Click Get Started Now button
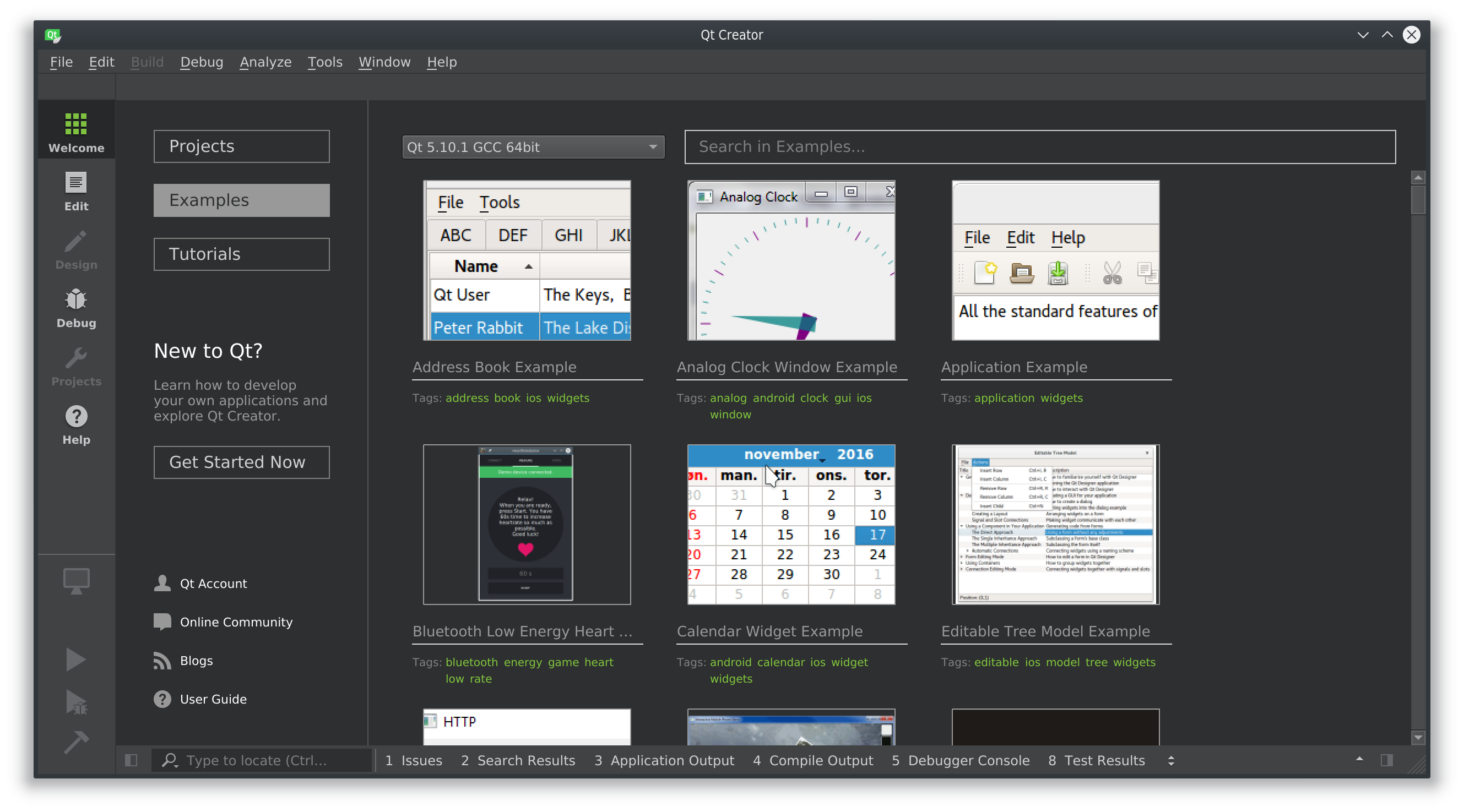 pyautogui.click(x=239, y=461)
